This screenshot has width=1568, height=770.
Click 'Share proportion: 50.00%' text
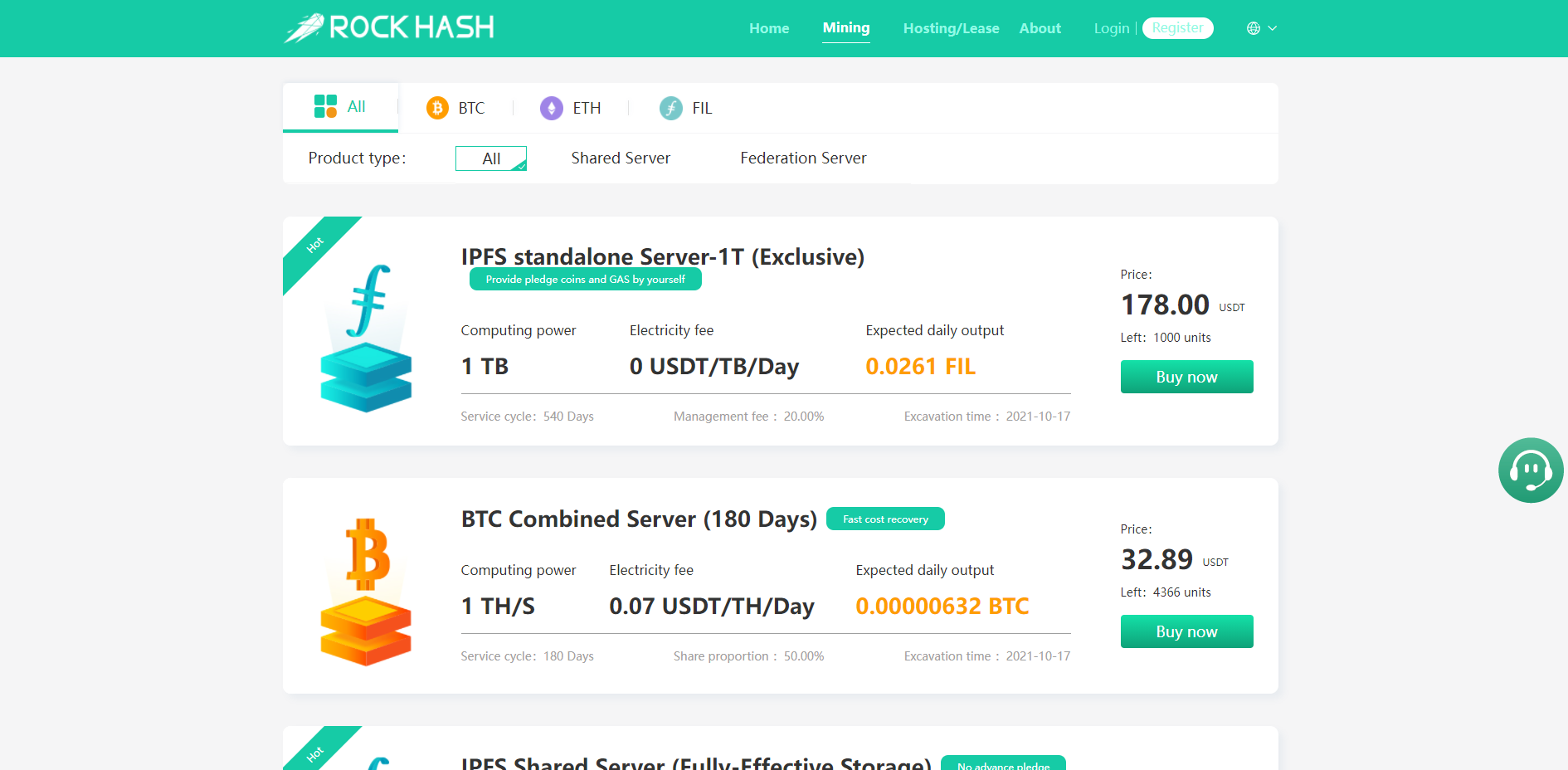[x=749, y=656]
